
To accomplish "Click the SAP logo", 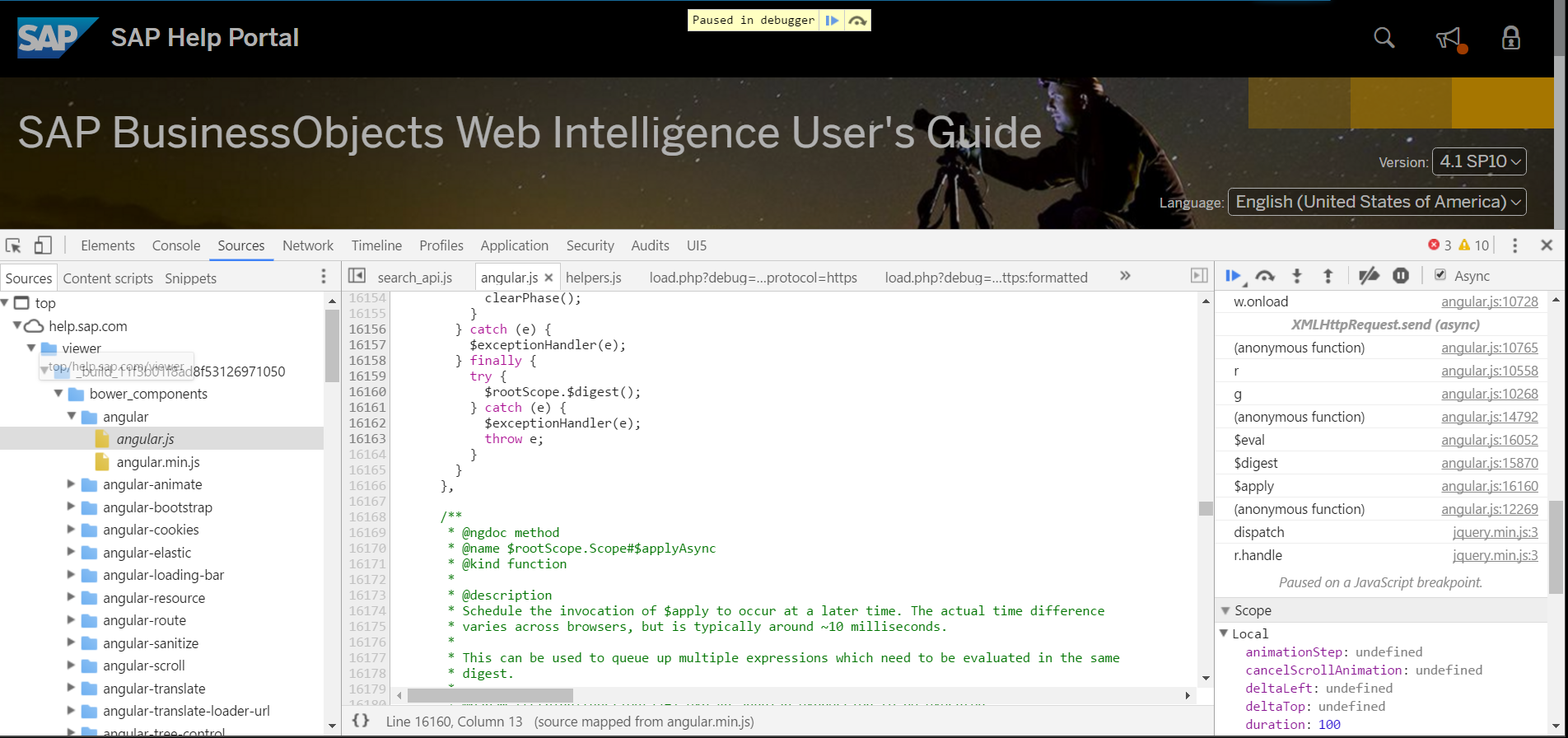I will click(x=57, y=38).
